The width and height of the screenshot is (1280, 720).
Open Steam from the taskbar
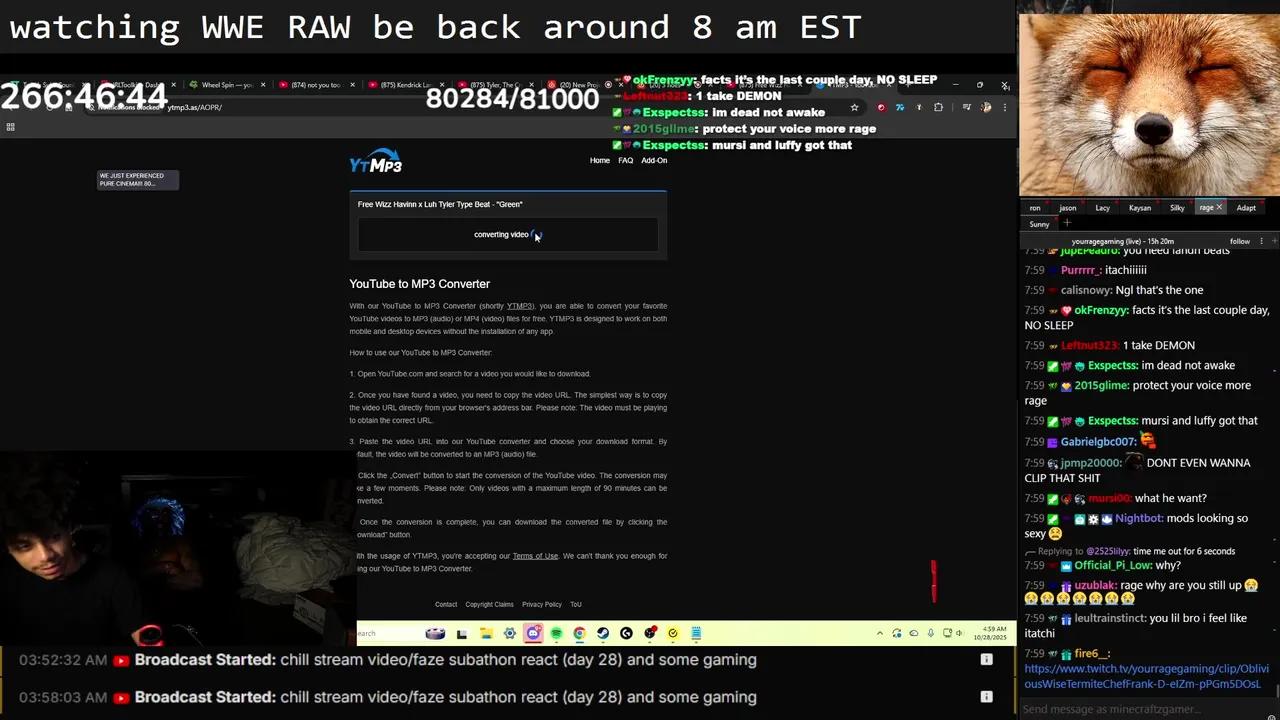603,633
